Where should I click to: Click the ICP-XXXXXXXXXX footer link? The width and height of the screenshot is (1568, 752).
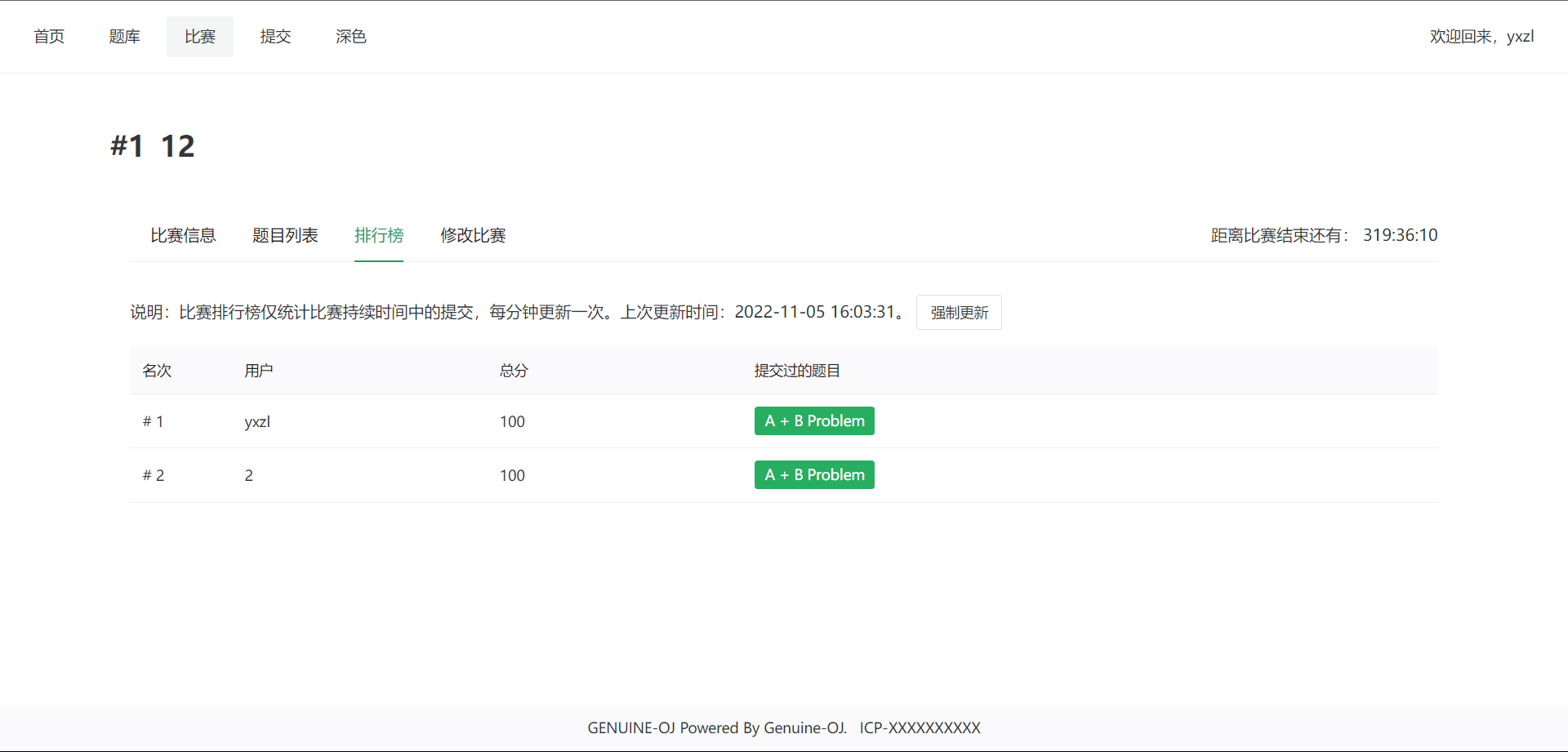tap(920, 728)
